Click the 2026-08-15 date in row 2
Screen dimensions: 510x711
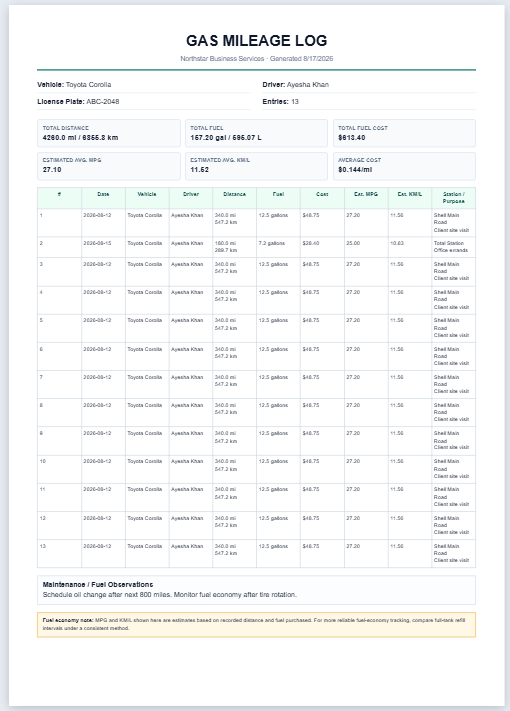(97, 243)
